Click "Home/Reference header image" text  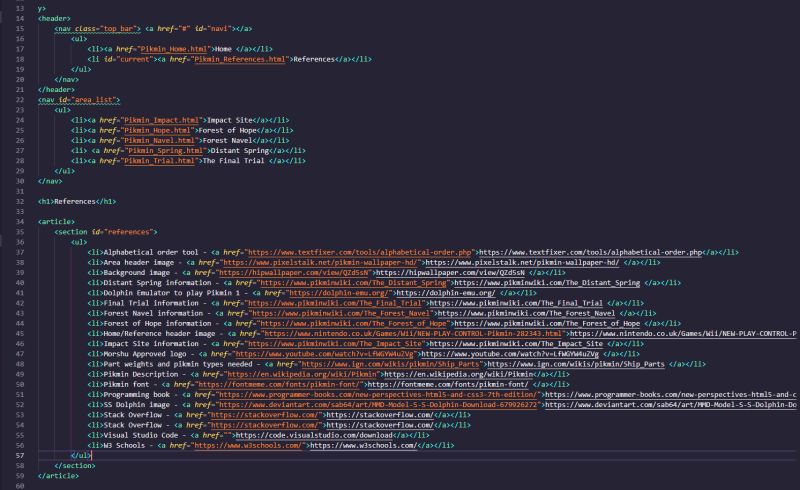pos(159,334)
